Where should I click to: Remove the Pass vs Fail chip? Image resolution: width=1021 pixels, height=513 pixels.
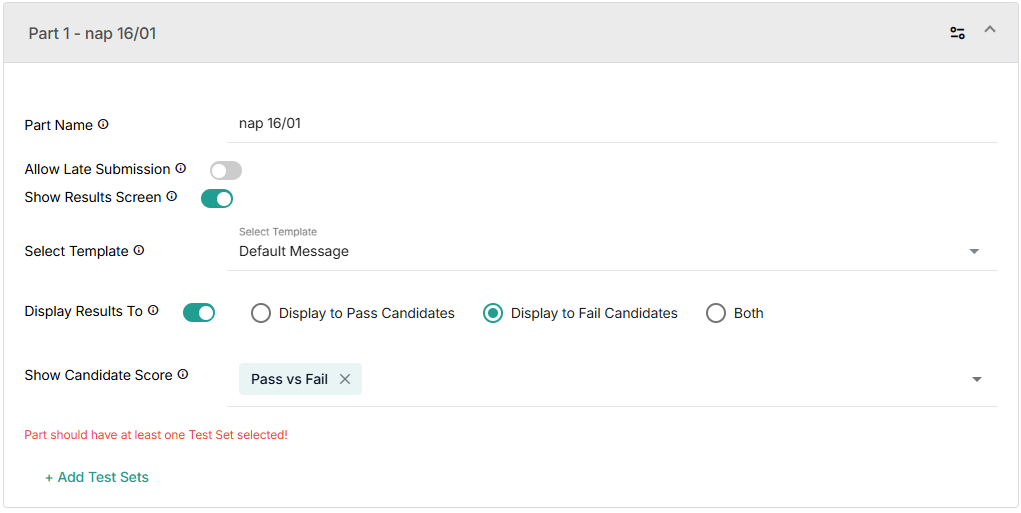(x=345, y=379)
